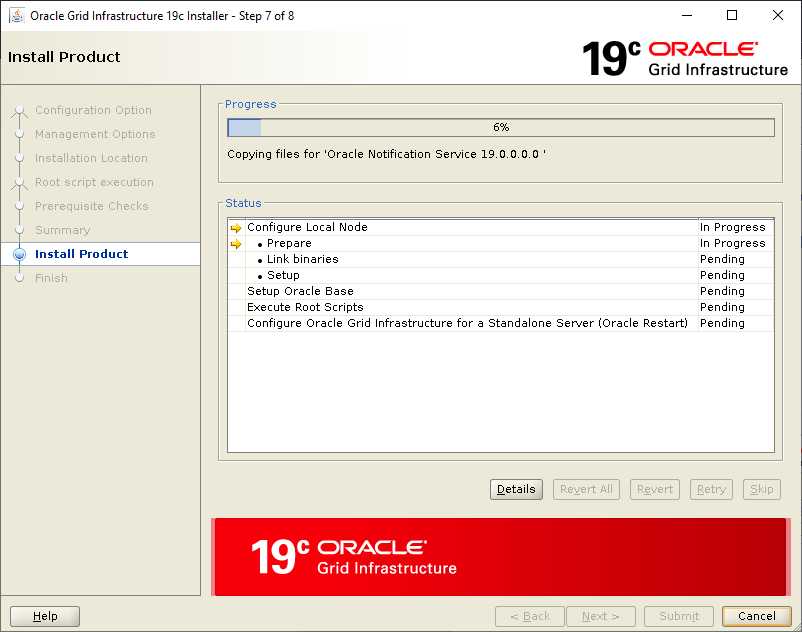Click the red Oracle 19c Grid Infrastructure banner
This screenshot has width=802, height=632.
[500, 557]
